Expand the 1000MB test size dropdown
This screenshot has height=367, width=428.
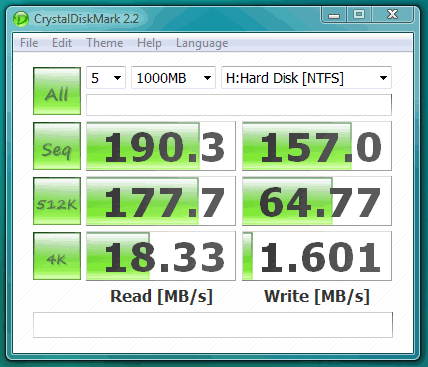173,78
